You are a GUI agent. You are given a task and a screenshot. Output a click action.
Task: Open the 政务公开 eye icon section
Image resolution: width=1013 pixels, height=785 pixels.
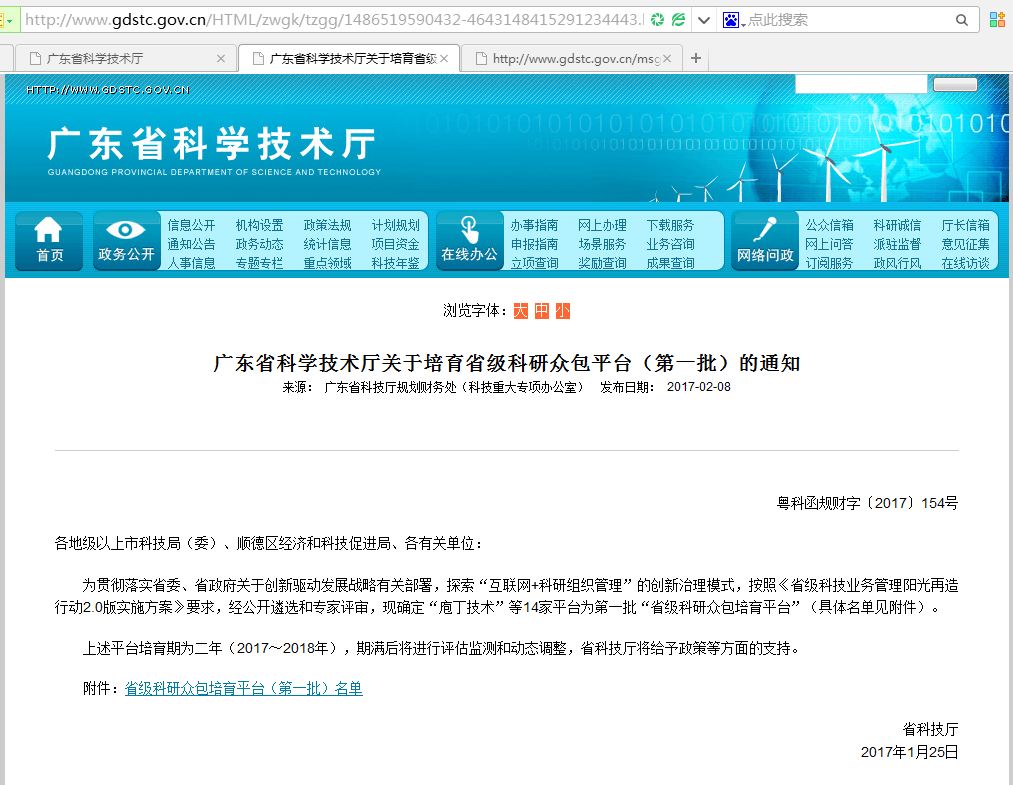coord(126,240)
